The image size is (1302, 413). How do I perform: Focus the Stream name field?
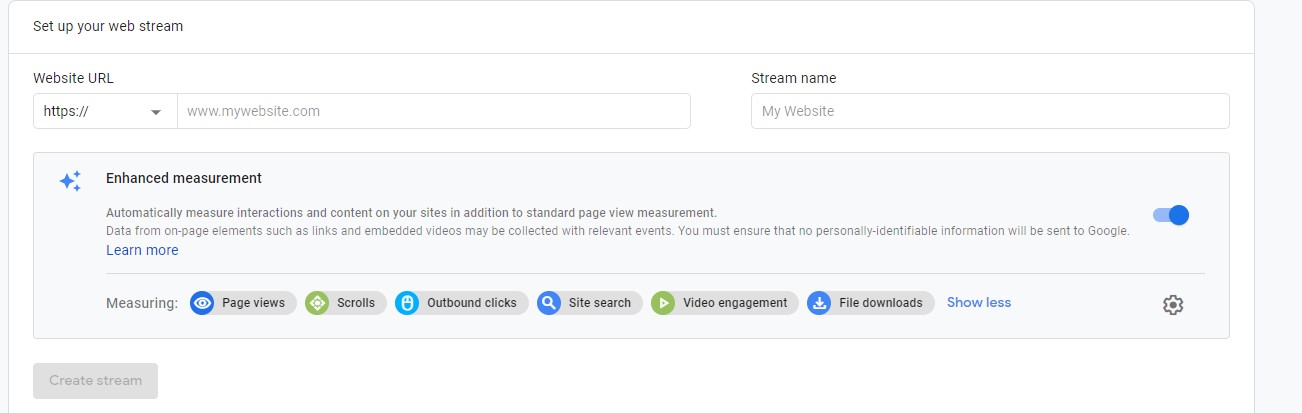point(990,111)
